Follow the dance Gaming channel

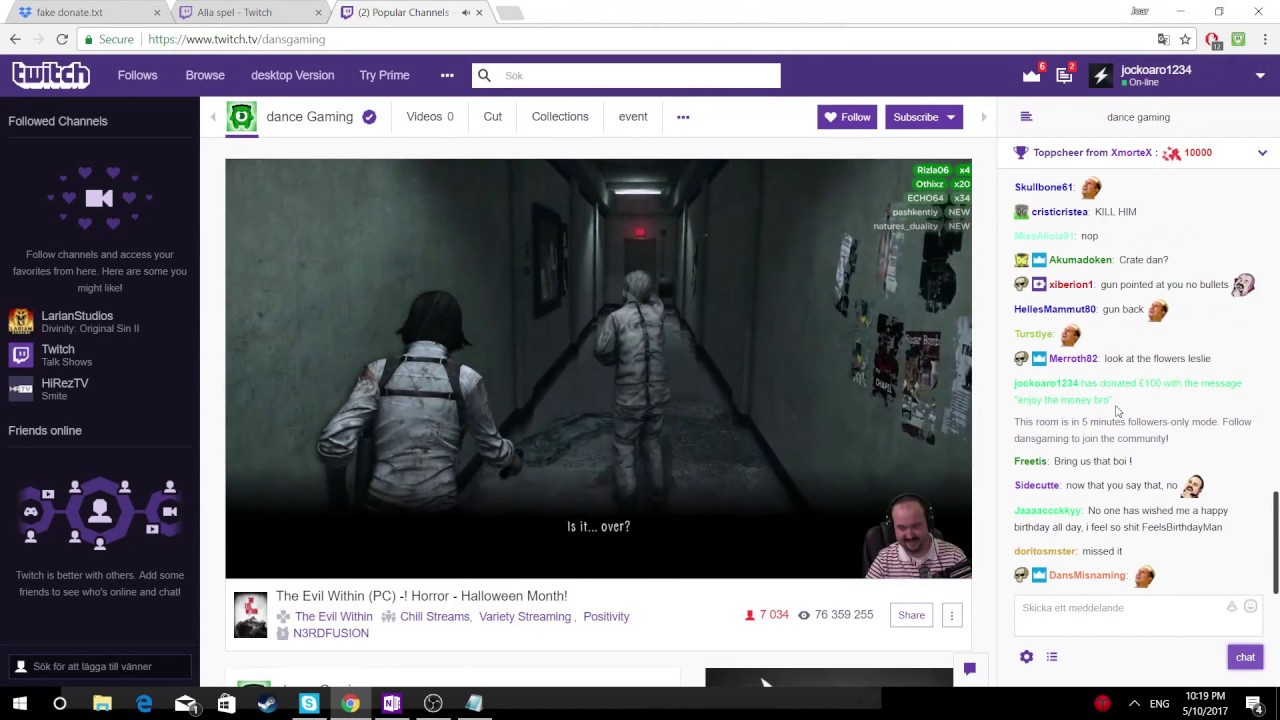point(847,117)
